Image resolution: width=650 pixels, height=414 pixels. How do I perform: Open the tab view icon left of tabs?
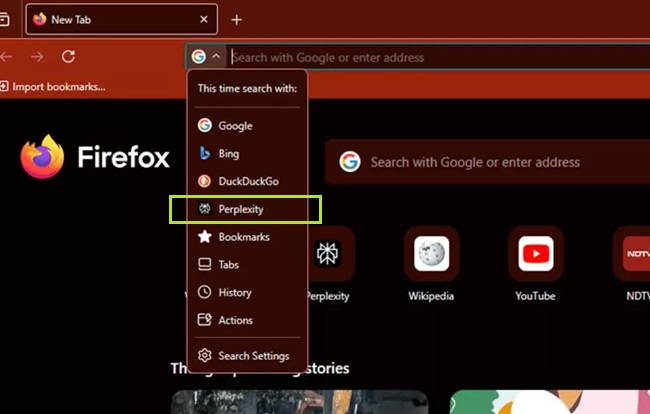(x=4, y=19)
